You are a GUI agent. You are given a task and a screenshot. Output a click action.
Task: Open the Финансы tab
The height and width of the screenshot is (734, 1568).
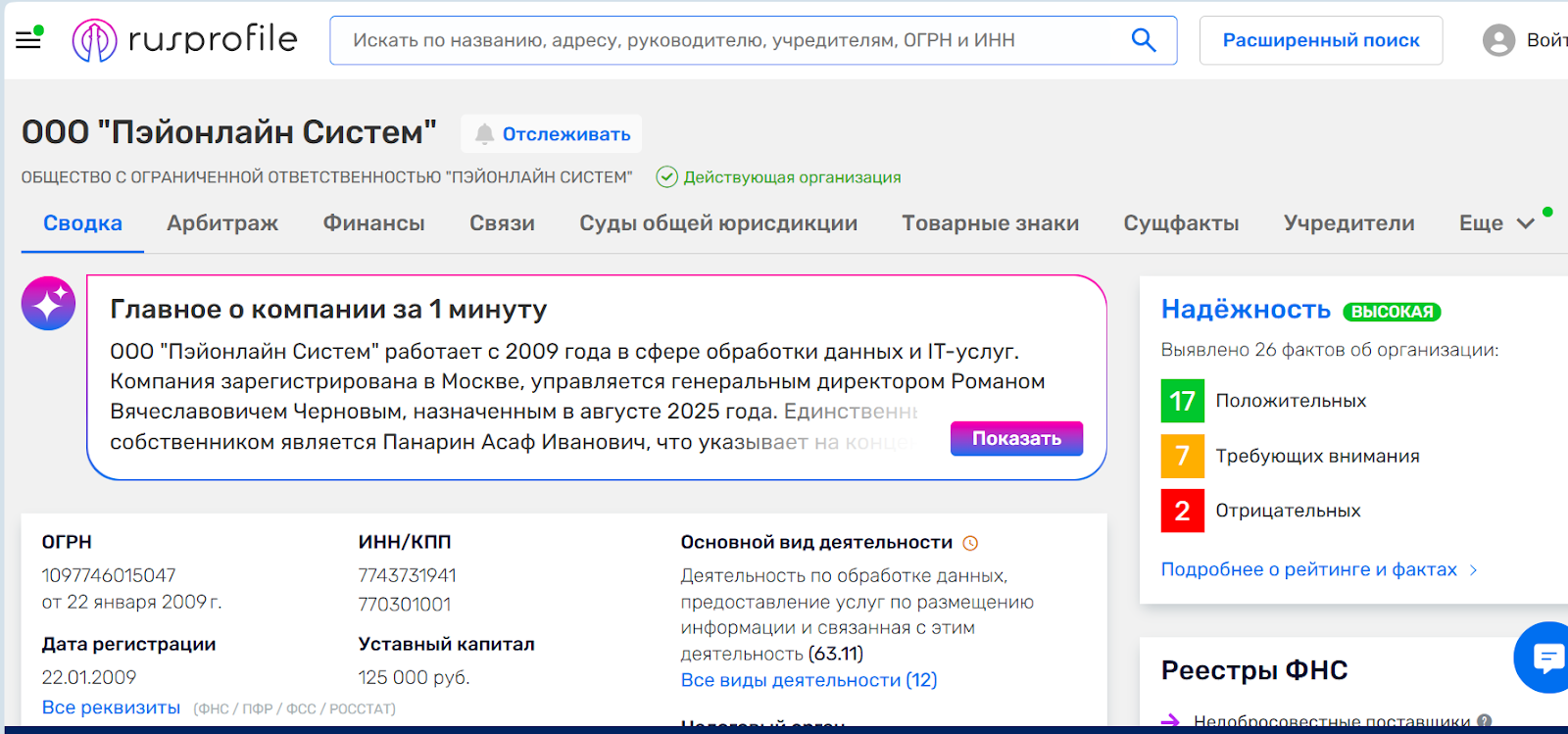373,223
